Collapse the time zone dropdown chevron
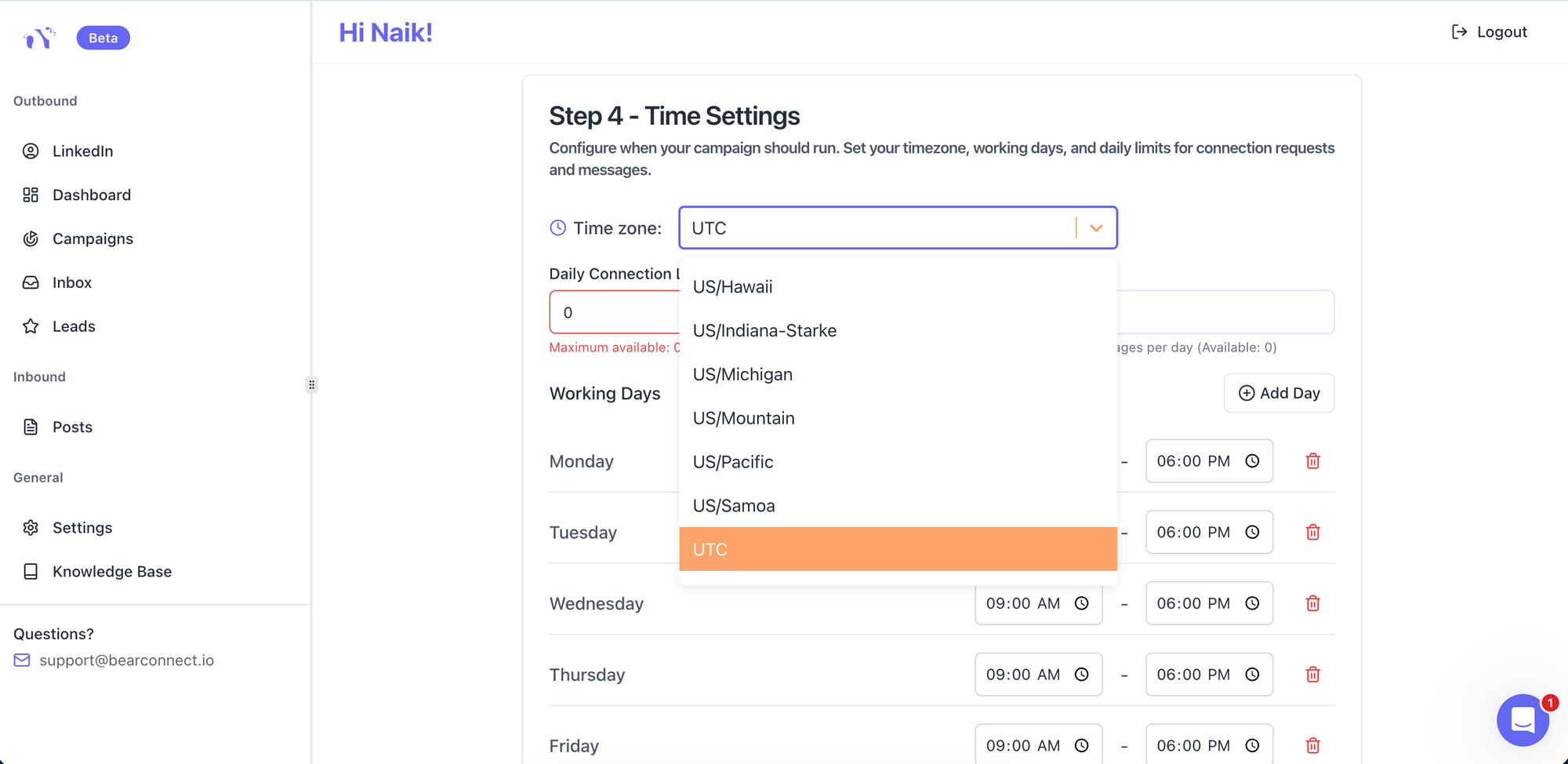 [x=1096, y=228]
